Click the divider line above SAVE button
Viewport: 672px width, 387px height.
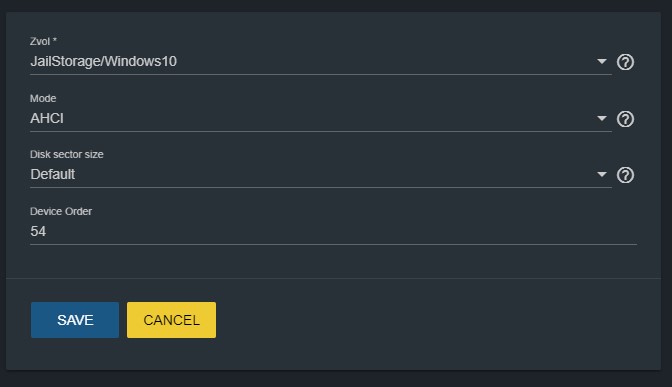click(x=333, y=279)
